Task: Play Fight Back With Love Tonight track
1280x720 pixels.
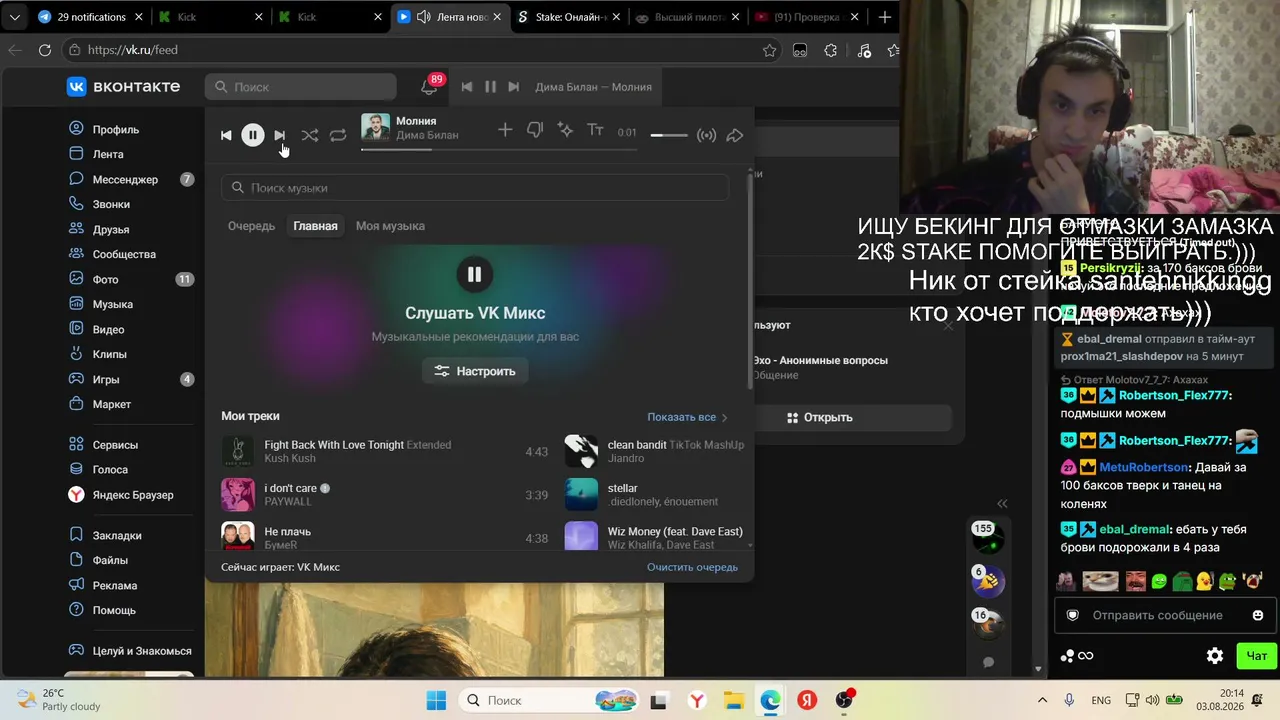Action: coord(384,451)
